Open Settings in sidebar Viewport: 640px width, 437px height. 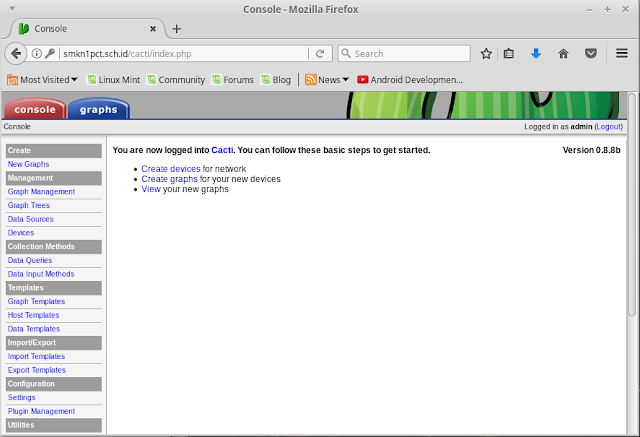pos(22,397)
